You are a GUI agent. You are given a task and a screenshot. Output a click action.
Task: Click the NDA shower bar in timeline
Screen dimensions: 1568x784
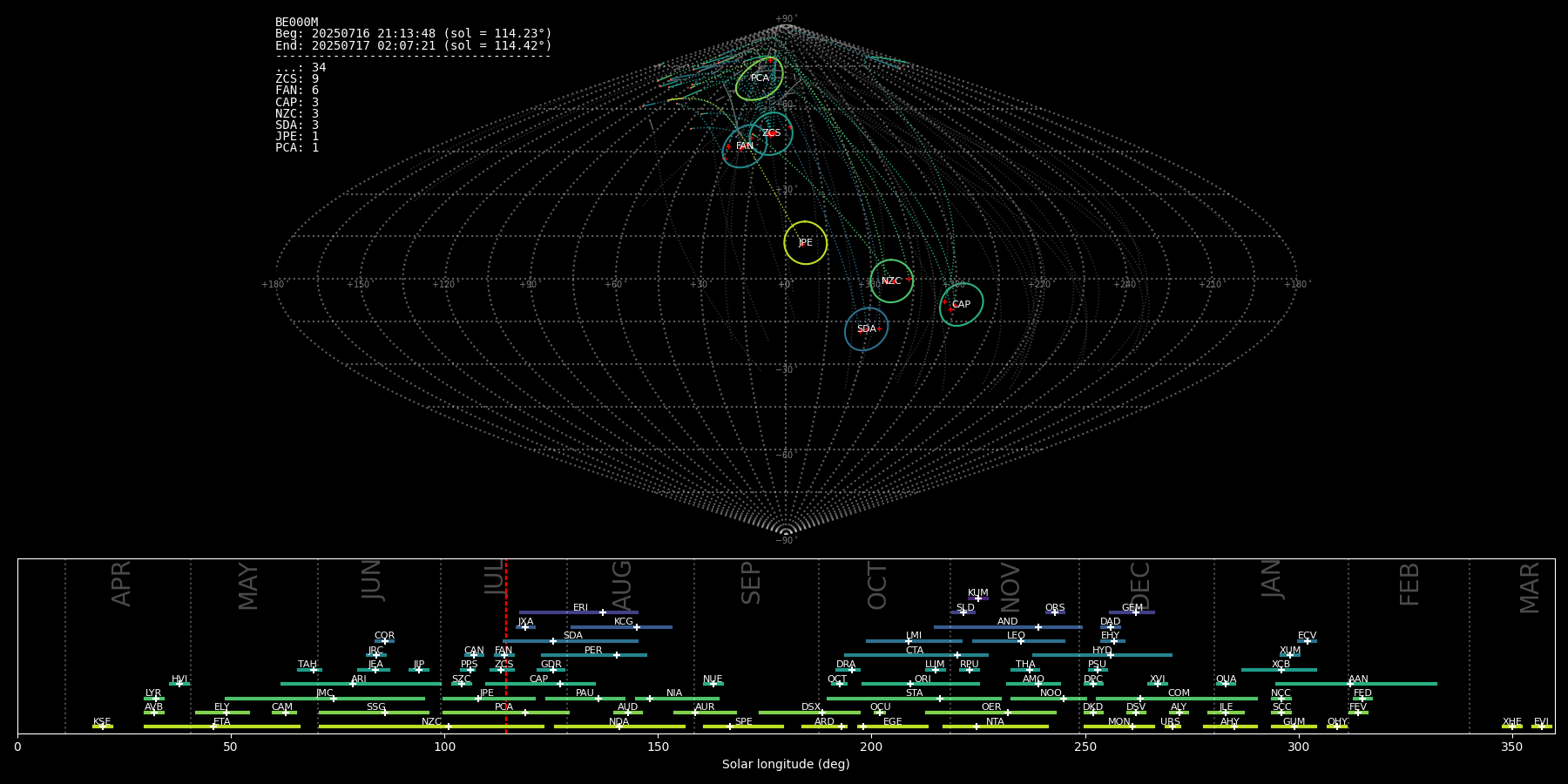(x=619, y=727)
